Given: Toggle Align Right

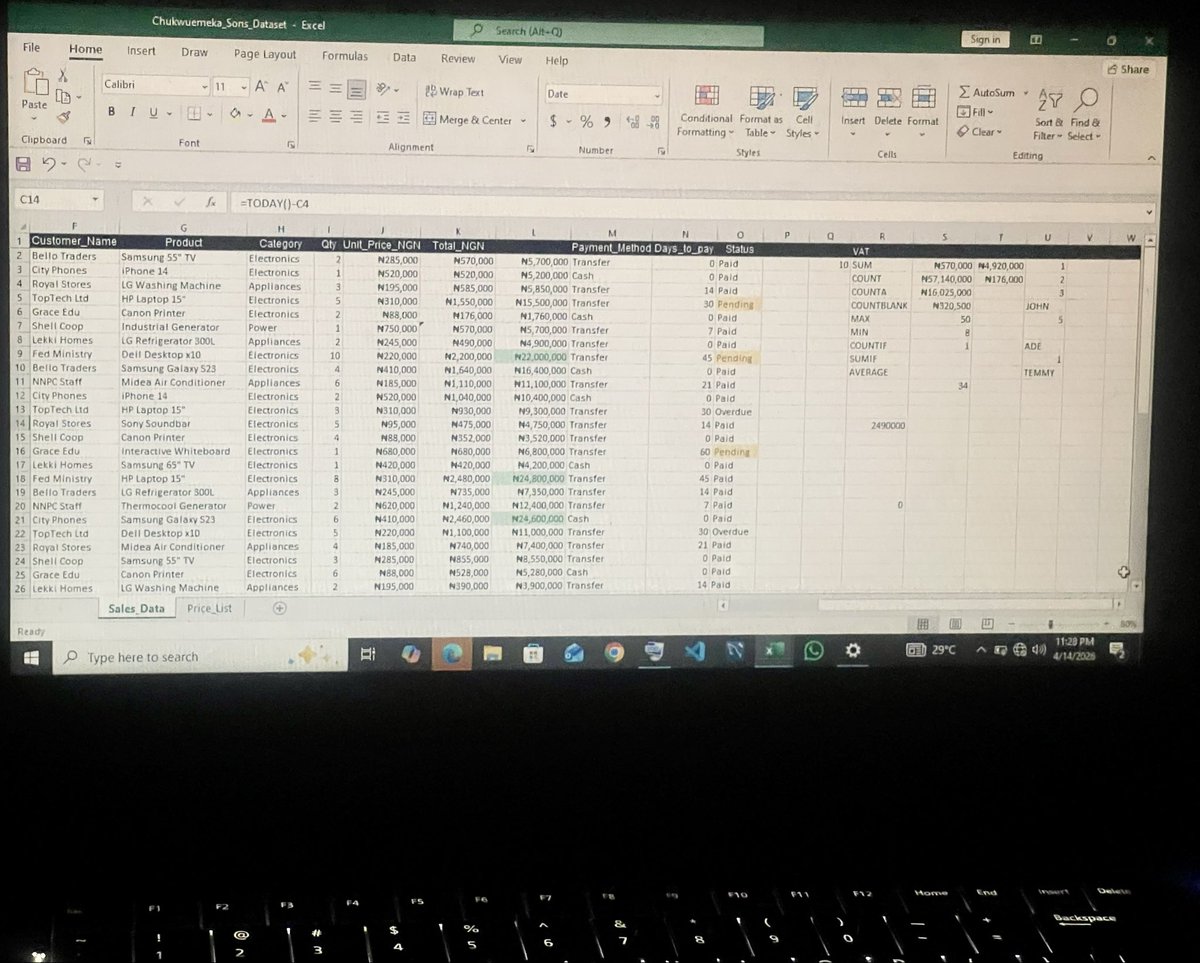Looking at the screenshot, I should 357,118.
